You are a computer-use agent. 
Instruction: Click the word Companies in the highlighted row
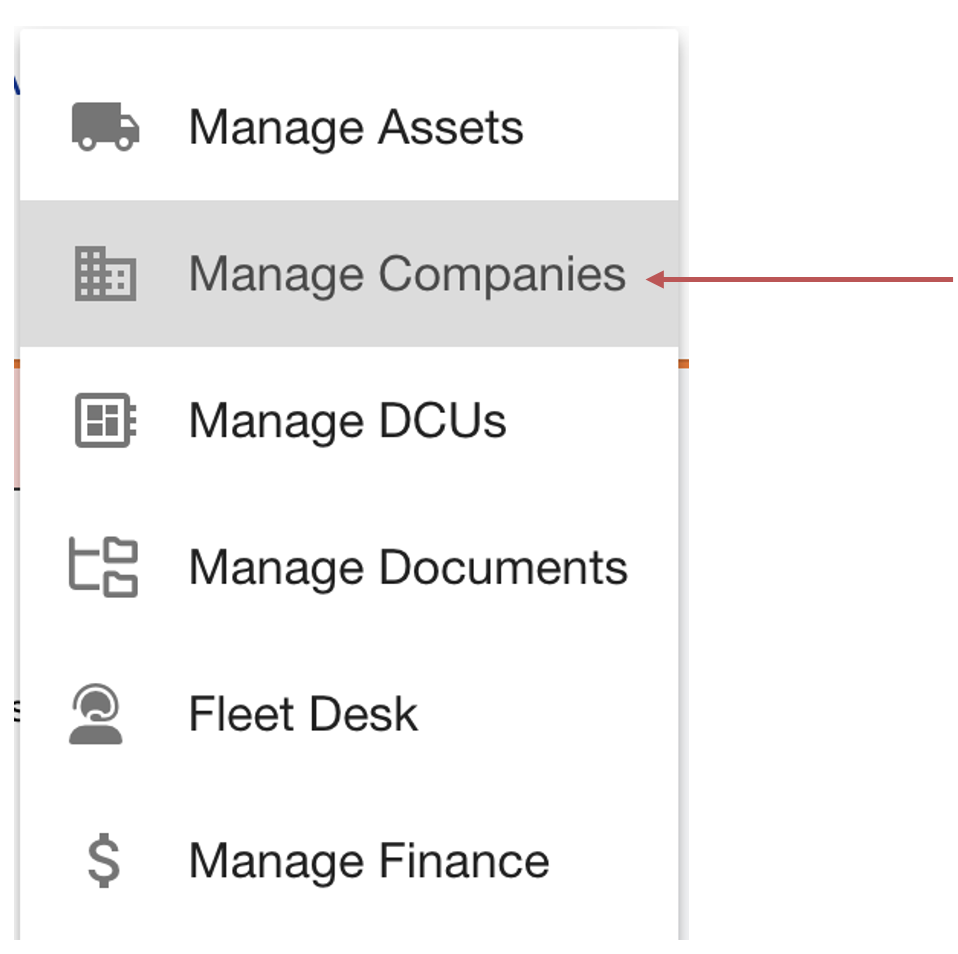click(x=502, y=274)
